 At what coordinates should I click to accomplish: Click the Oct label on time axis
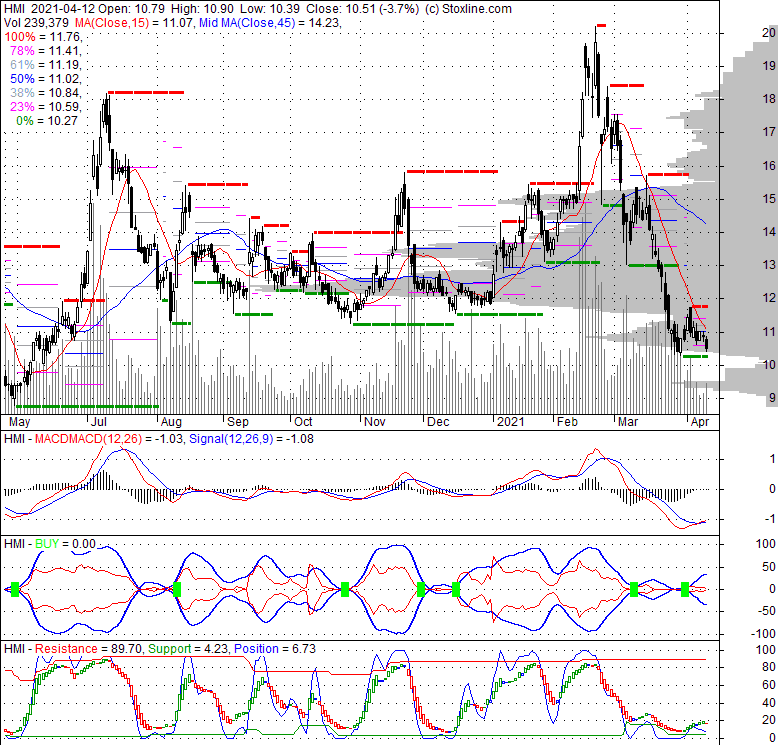point(303,422)
